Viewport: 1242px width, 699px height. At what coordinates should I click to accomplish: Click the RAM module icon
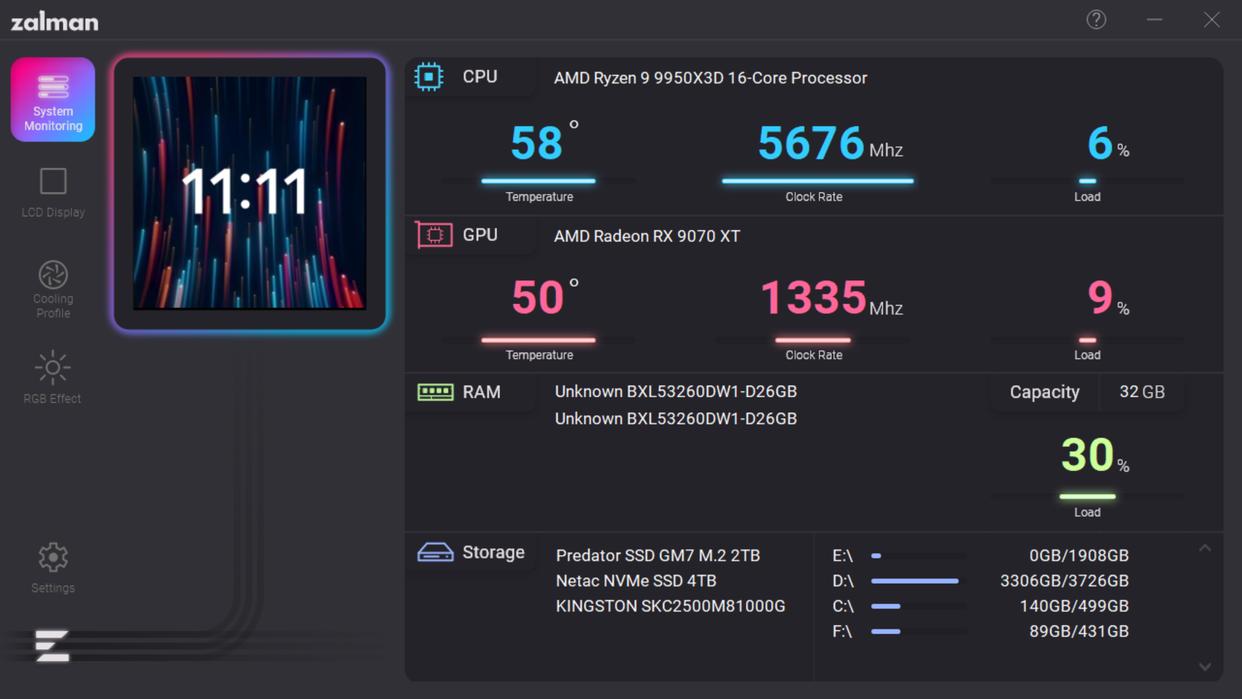tap(435, 392)
